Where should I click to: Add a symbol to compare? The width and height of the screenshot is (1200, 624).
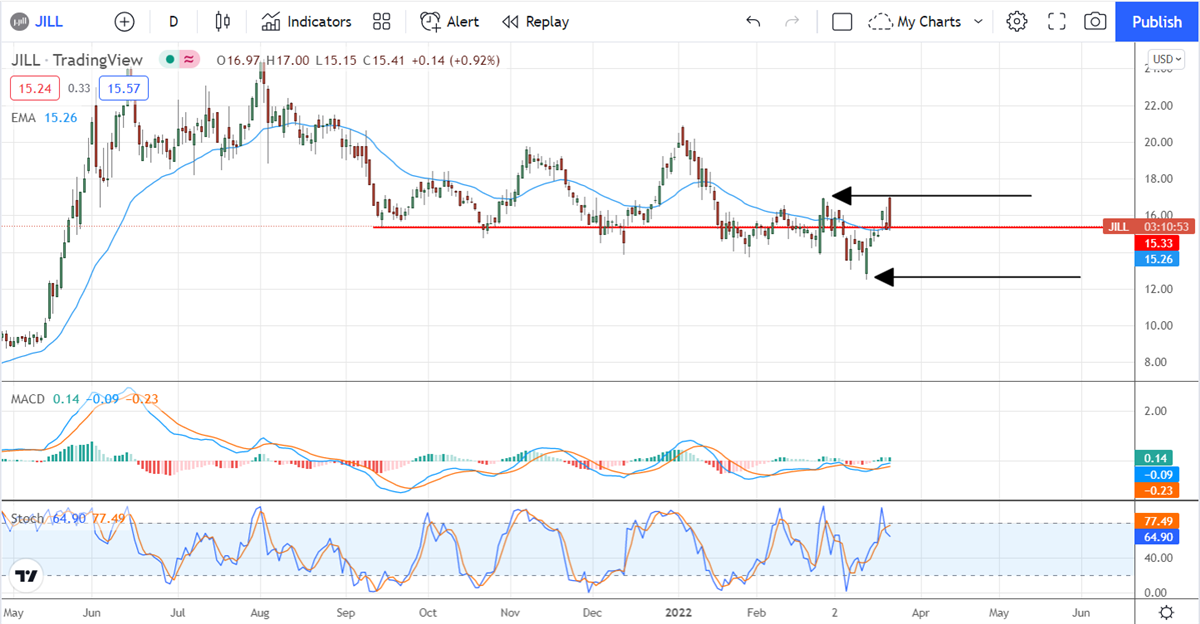tap(124, 21)
